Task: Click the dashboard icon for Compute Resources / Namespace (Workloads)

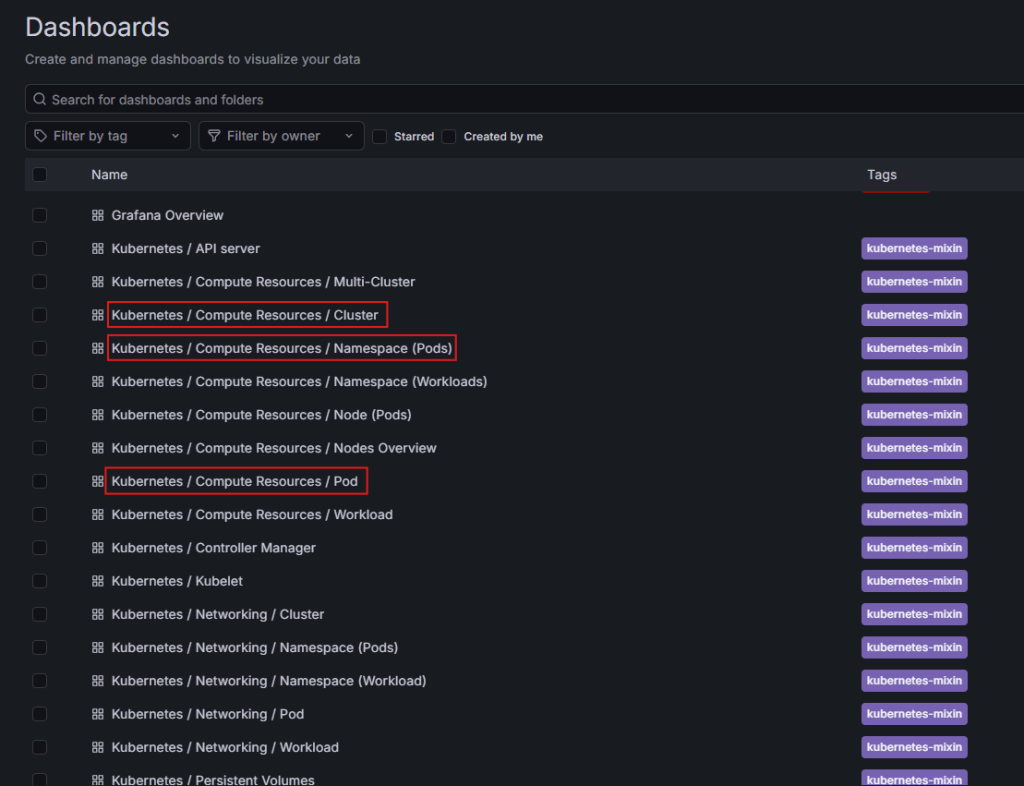Action: (98, 382)
